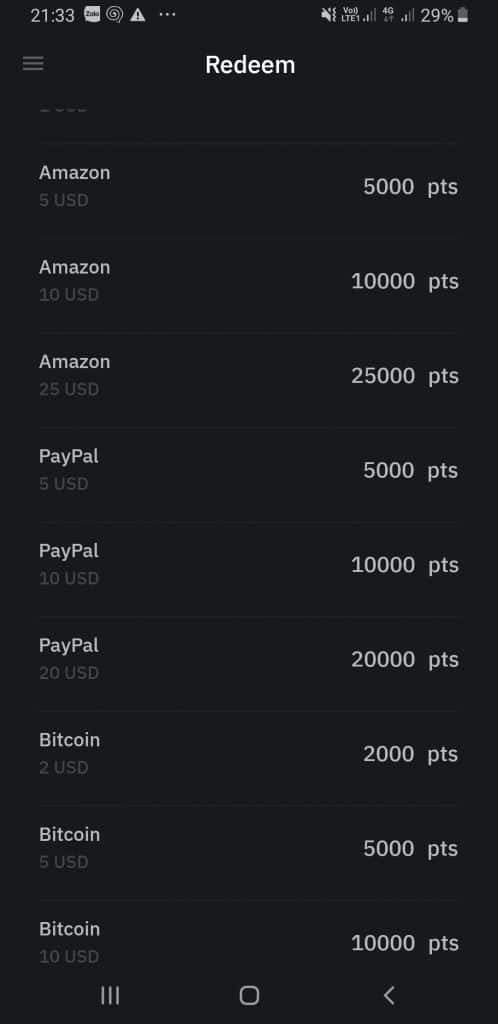Tap the 2000 pts Bitcoin price

click(411, 754)
